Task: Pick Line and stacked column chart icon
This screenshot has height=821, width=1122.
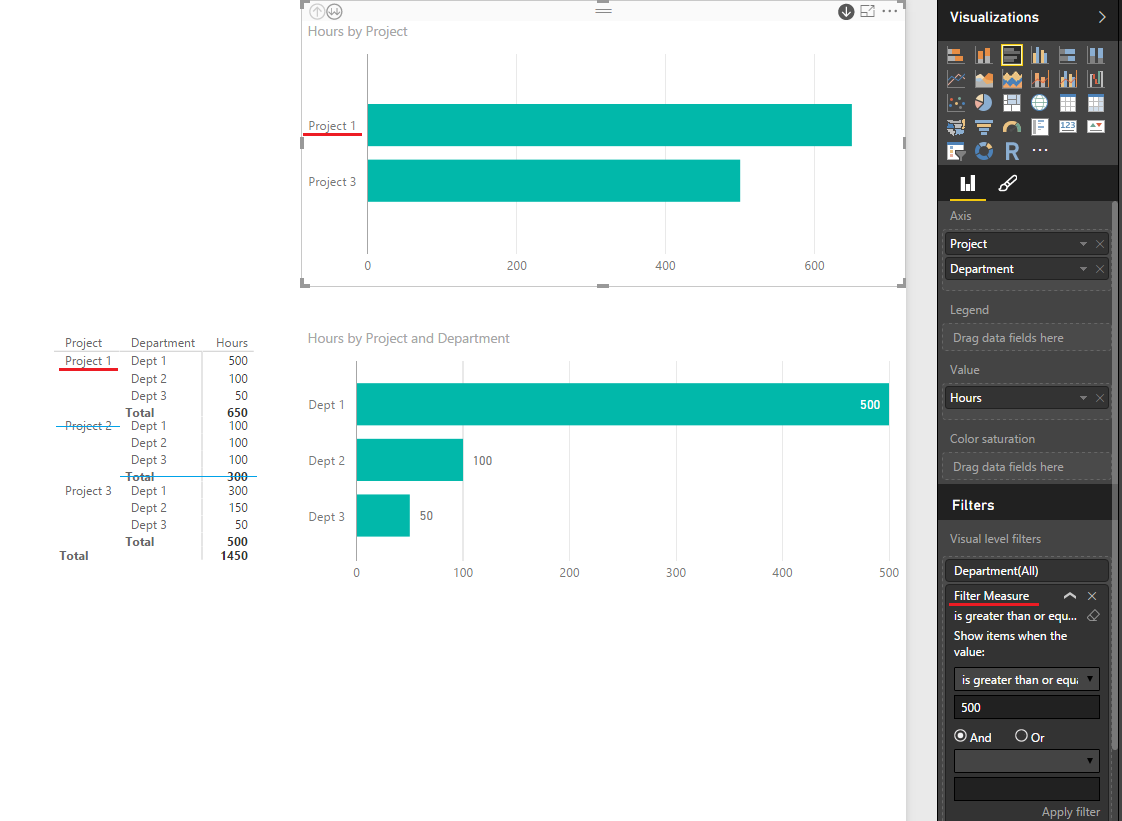Action: (x=1040, y=79)
